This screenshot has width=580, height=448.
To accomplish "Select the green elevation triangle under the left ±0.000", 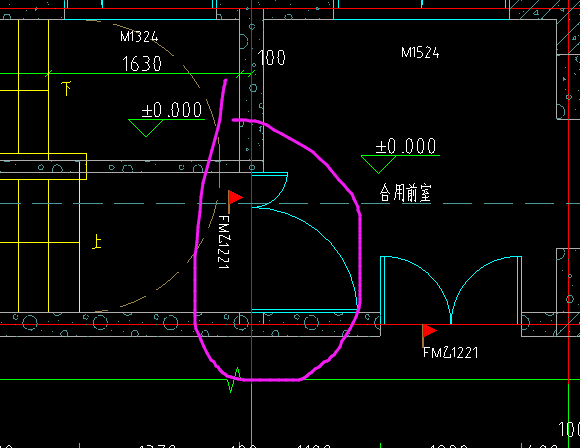I will 146,128.
